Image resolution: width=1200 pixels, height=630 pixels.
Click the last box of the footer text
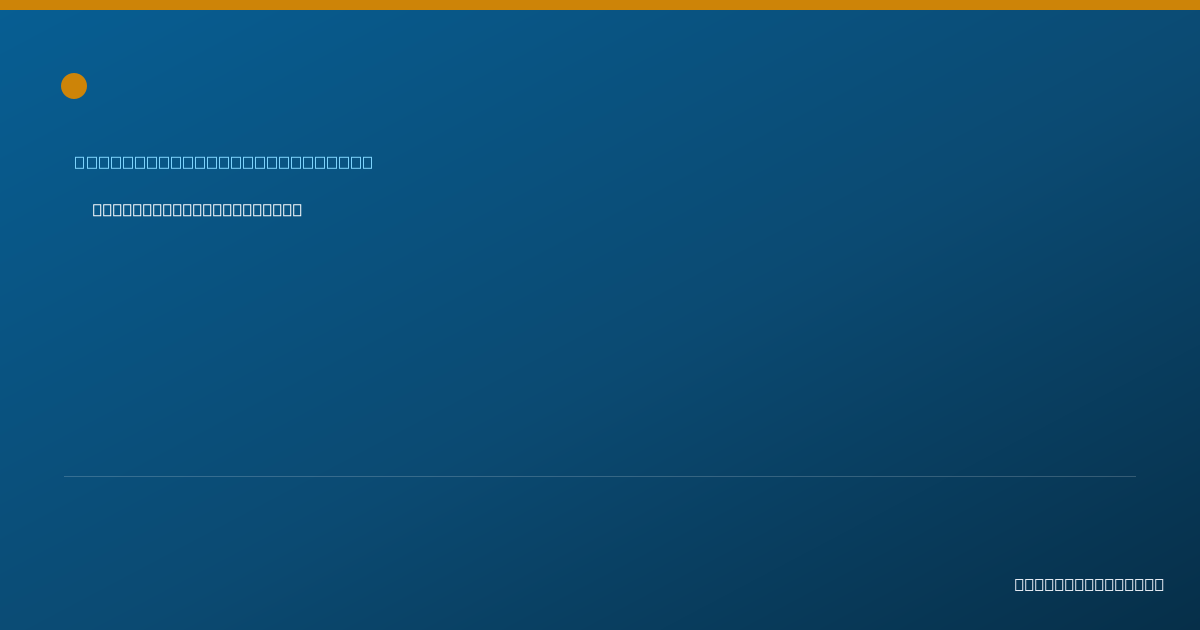(1159, 584)
